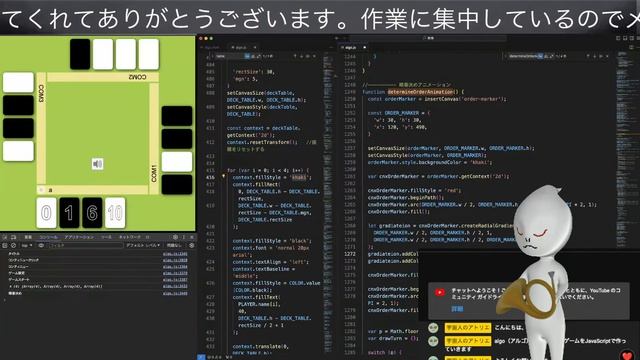Open source link of ゲームスタート console row
The image size is (640, 360).
click(175, 280)
